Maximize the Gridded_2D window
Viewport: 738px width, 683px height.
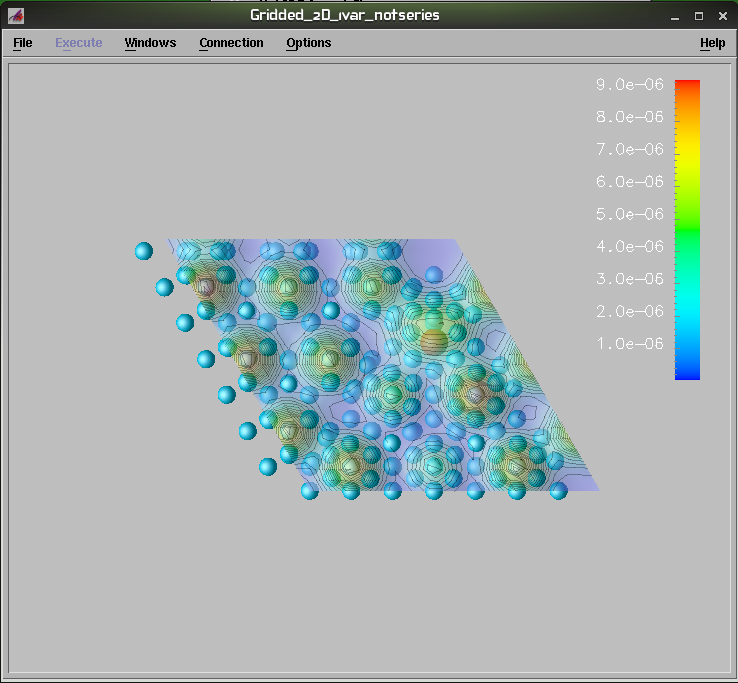click(698, 15)
